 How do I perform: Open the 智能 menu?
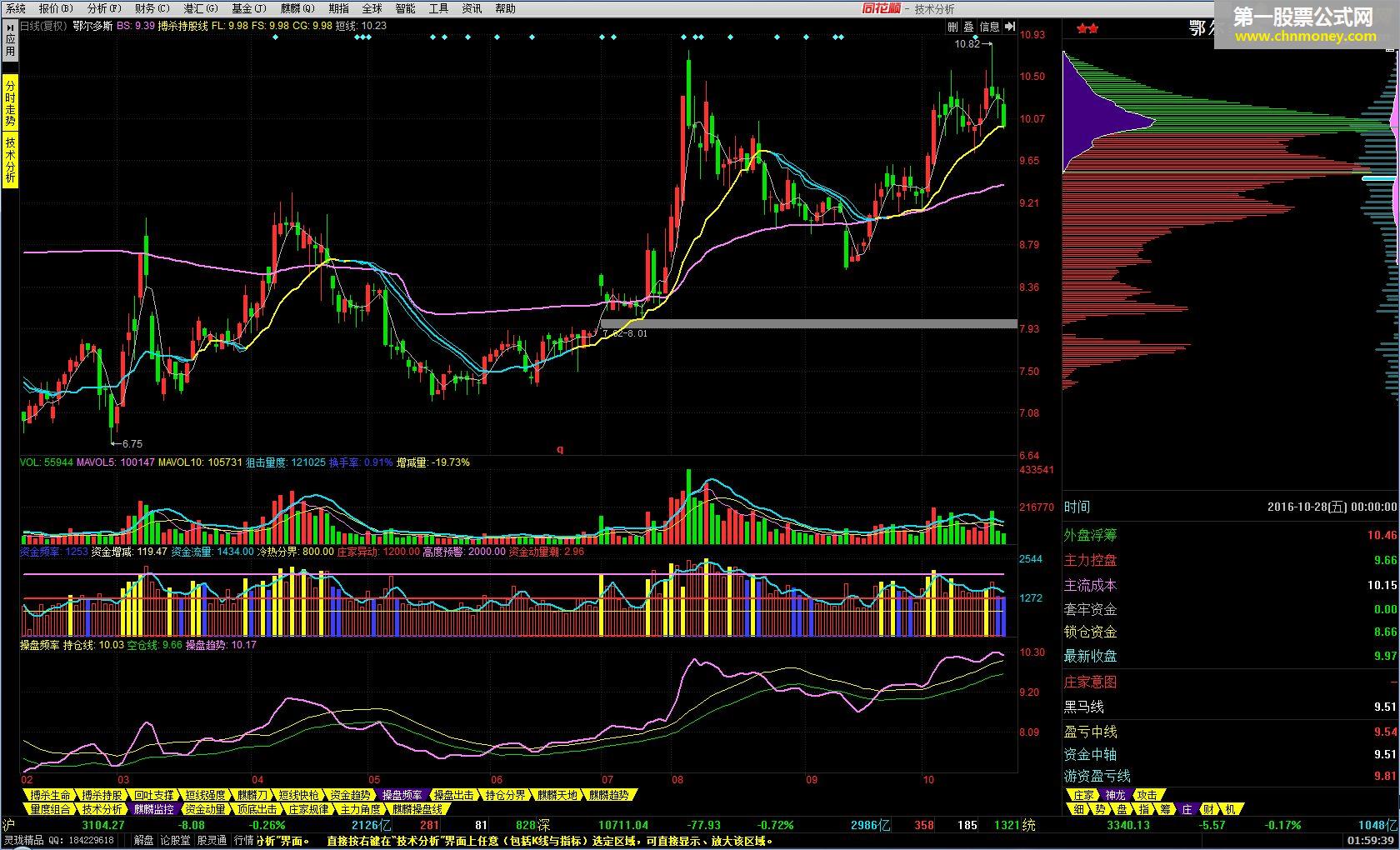[406, 8]
